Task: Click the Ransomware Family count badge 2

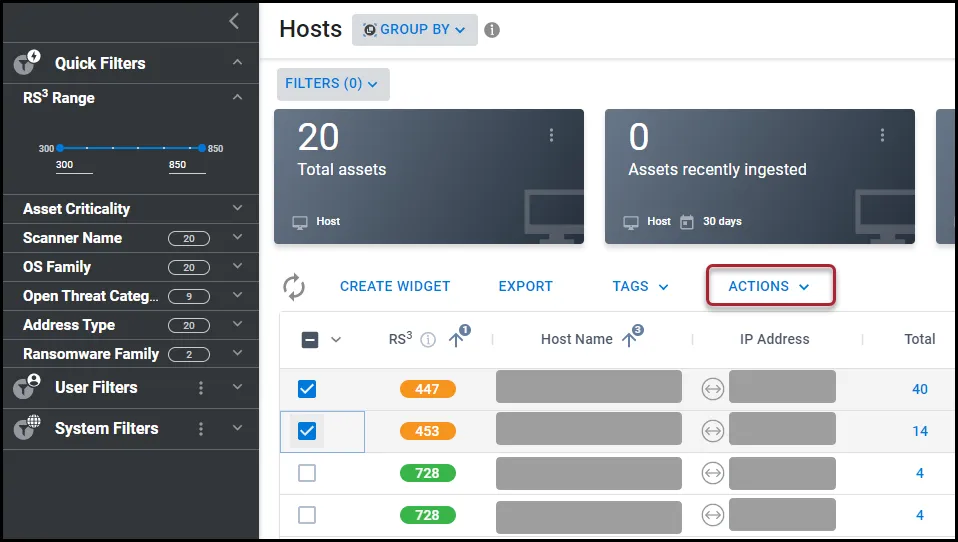Action: pyautogui.click(x=189, y=354)
